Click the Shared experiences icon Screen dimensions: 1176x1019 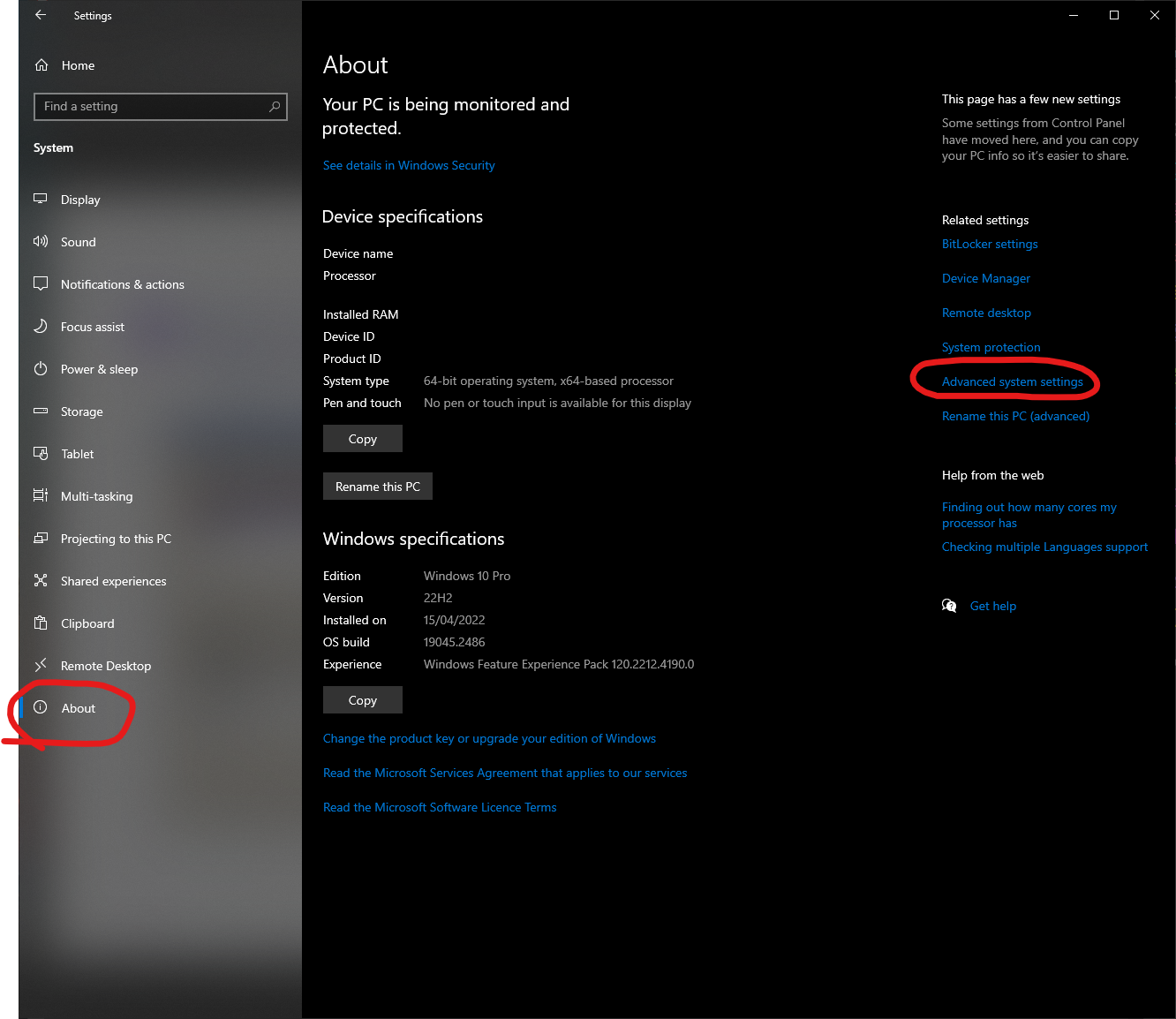[41, 580]
